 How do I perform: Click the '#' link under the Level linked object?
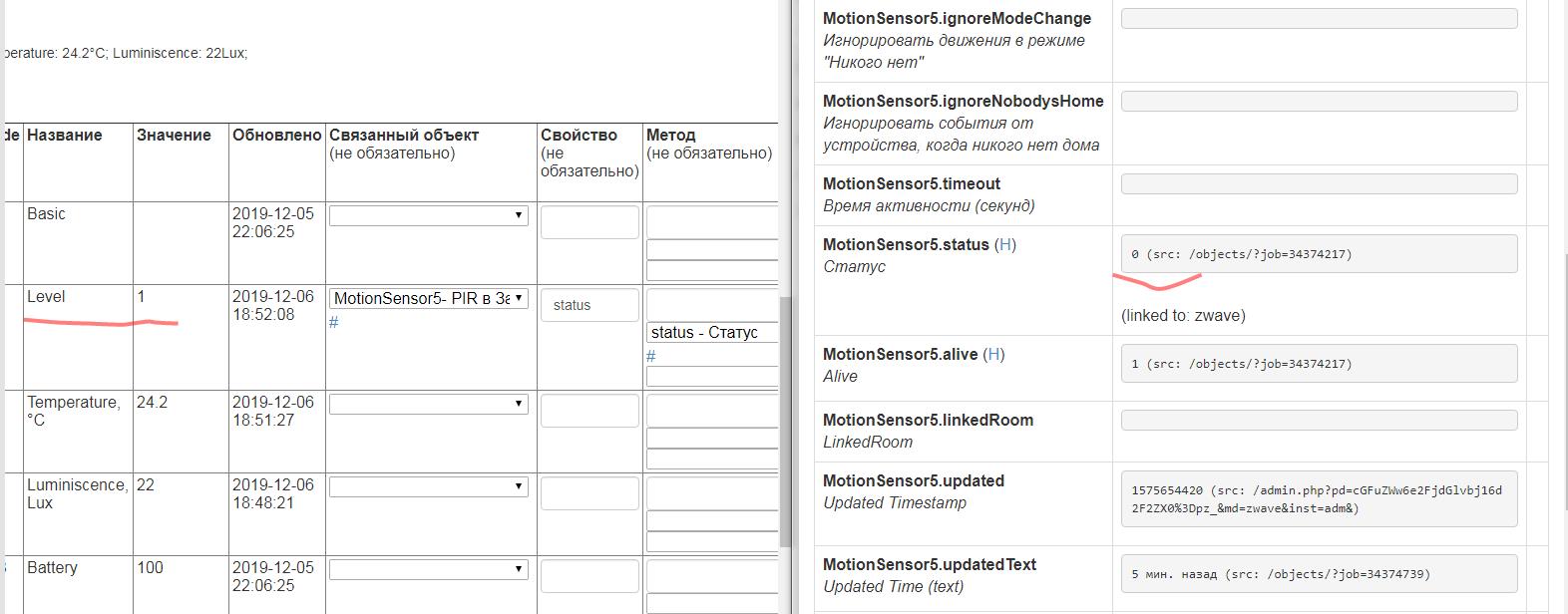coord(334,322)
